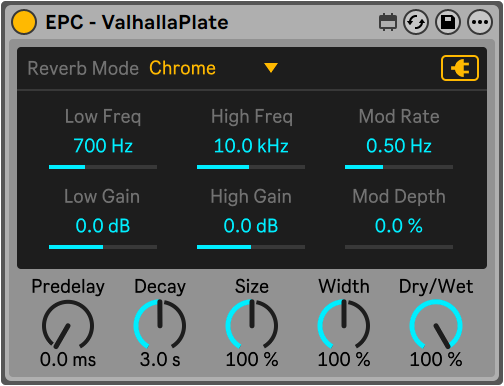Click the High Gain label
This screenshot has height=386, width=504.
[251, 197]
